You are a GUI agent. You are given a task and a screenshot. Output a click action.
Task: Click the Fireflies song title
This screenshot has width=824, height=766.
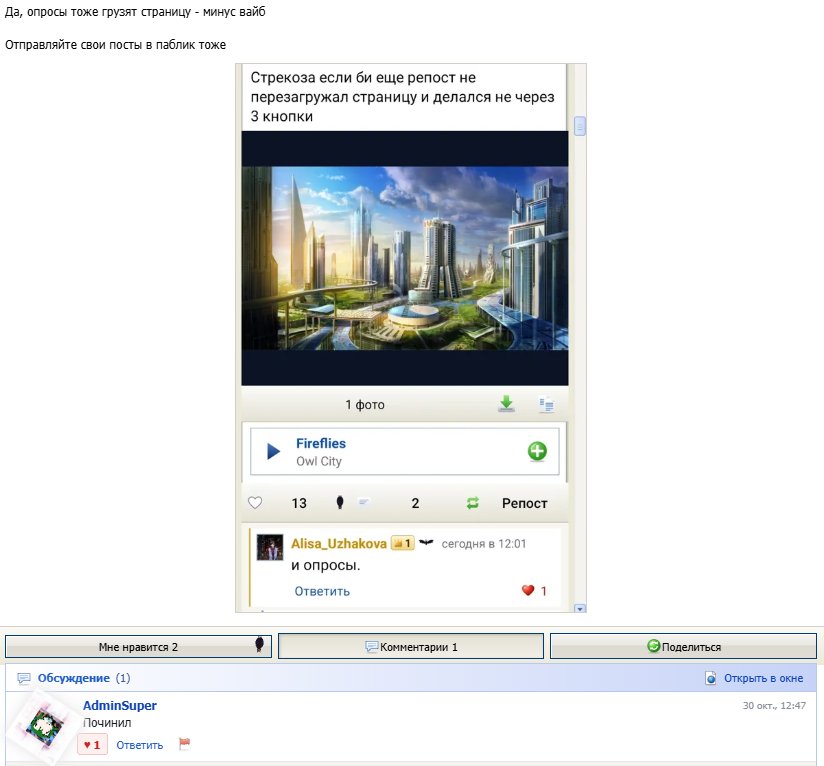point(321,443)
